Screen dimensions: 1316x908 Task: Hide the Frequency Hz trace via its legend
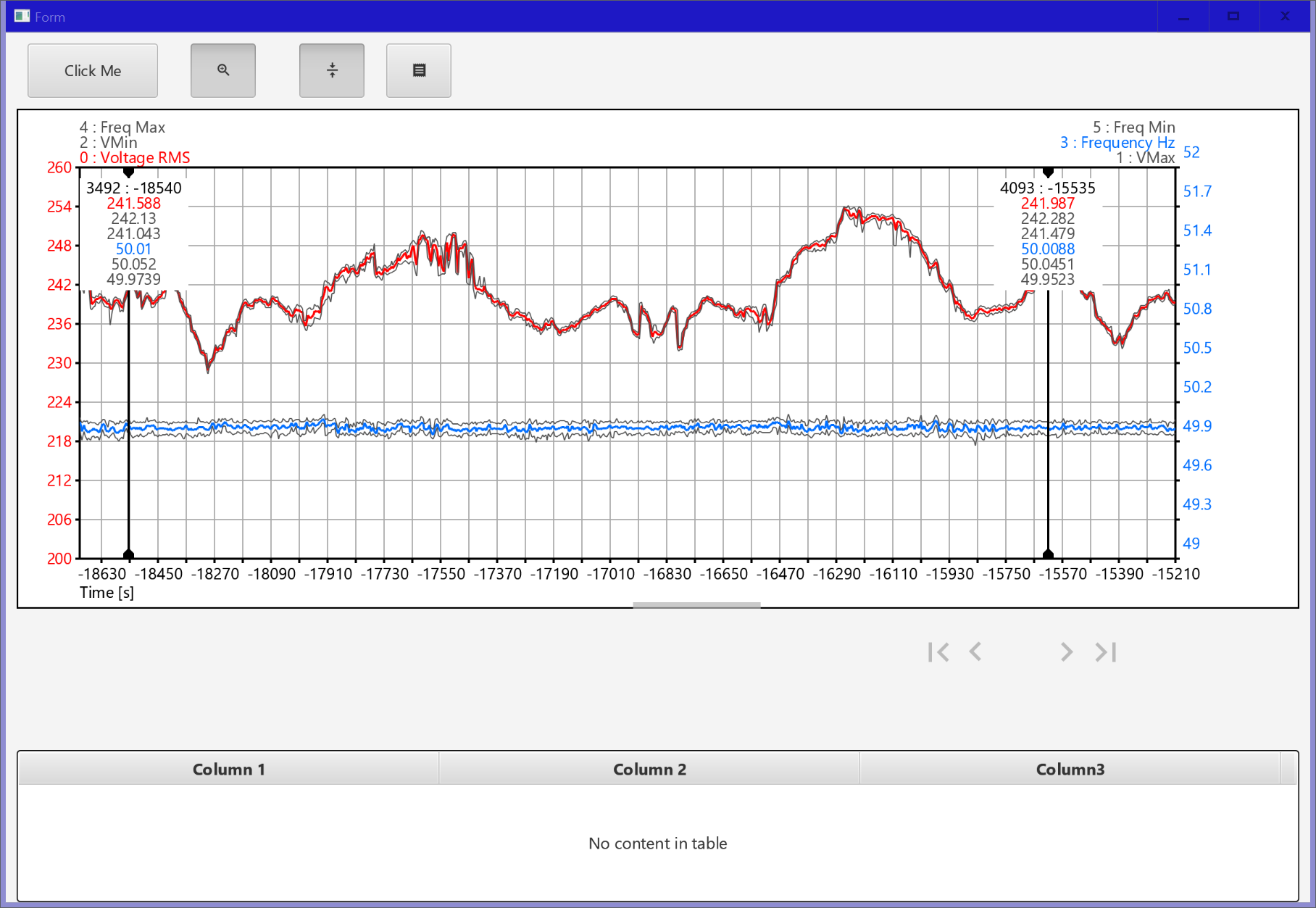coord(1118,142)
